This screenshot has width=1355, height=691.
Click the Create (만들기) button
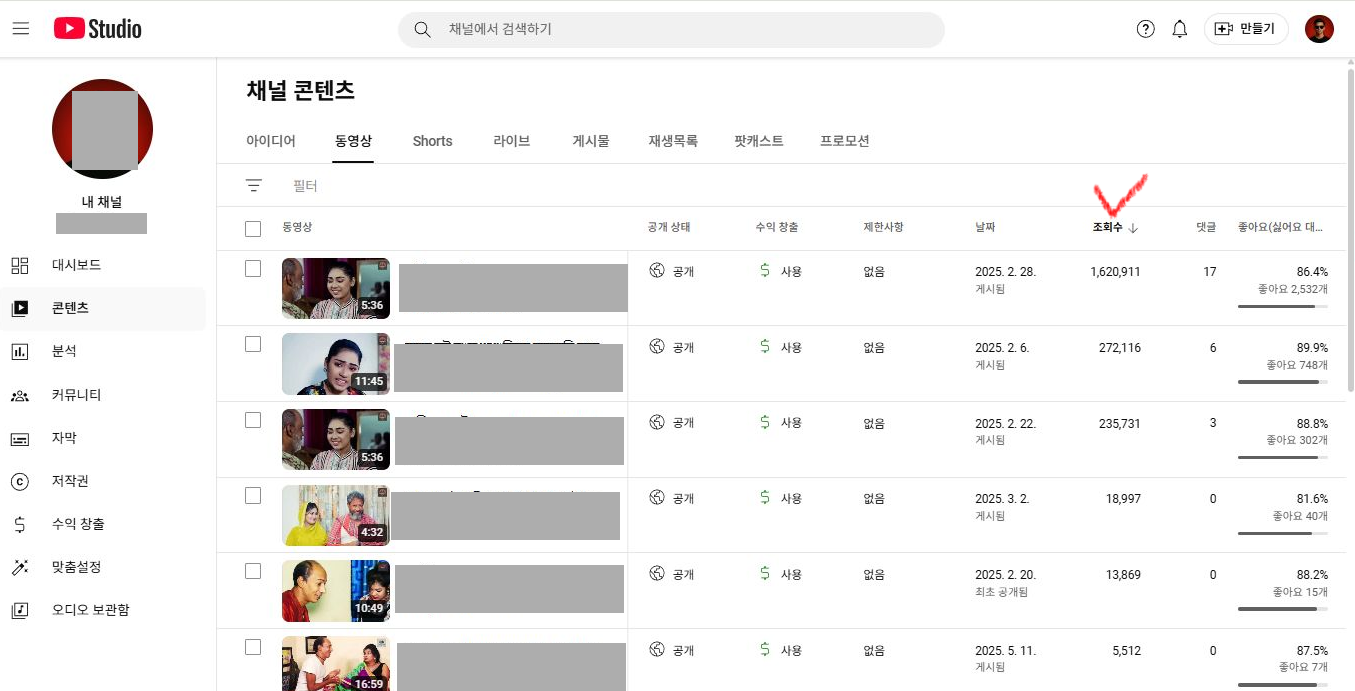coord(1245,29)
